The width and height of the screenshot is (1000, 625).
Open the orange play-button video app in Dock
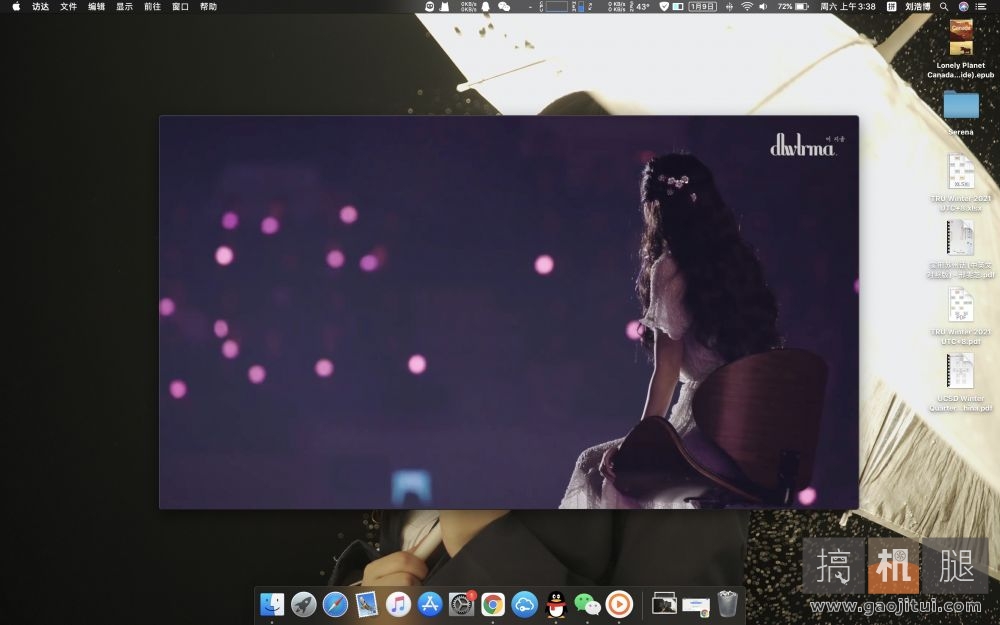pos(619,604)
